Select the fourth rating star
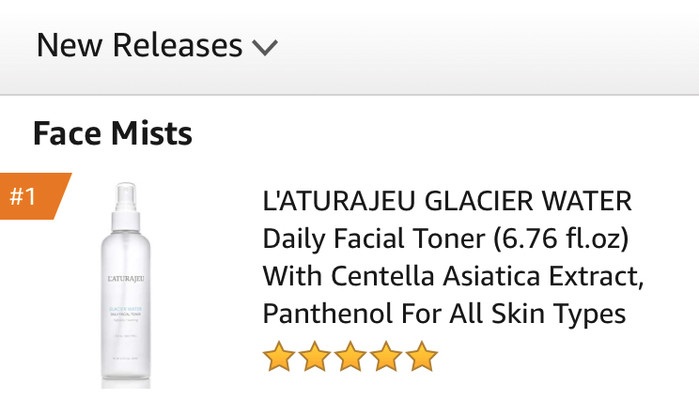Viewport: 699px width, 415px height. (386, 356)
